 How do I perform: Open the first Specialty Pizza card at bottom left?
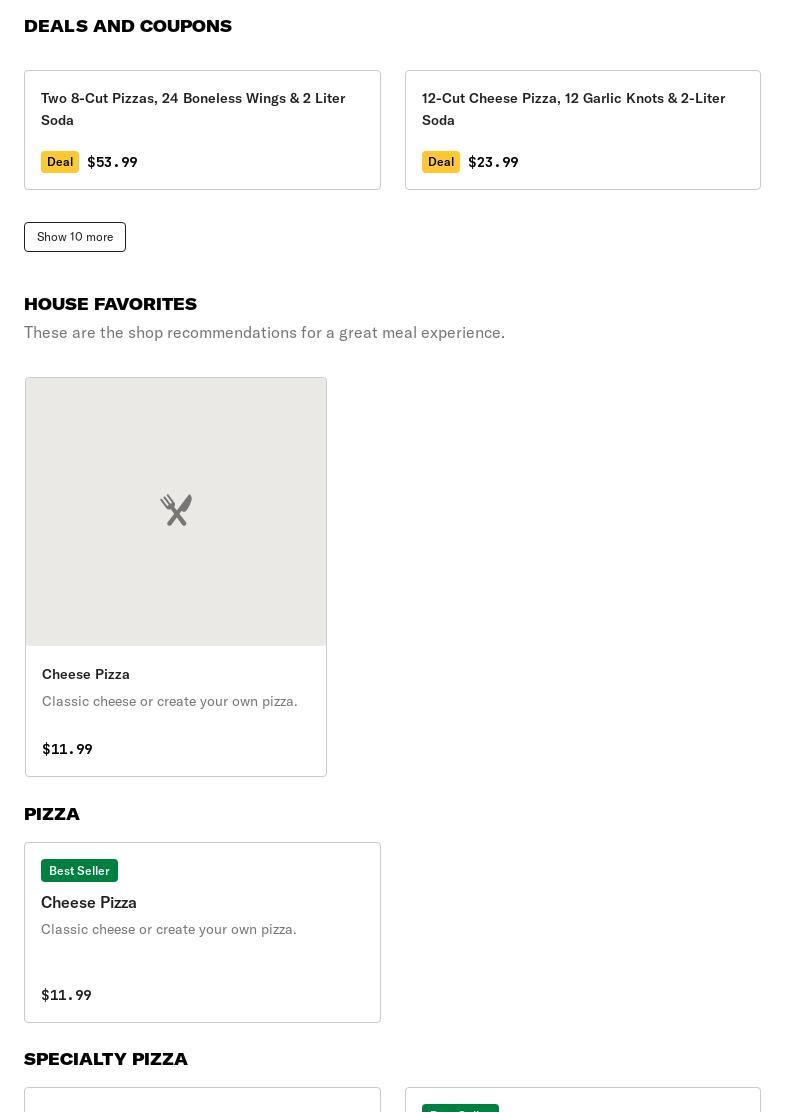click(202, 1100)
